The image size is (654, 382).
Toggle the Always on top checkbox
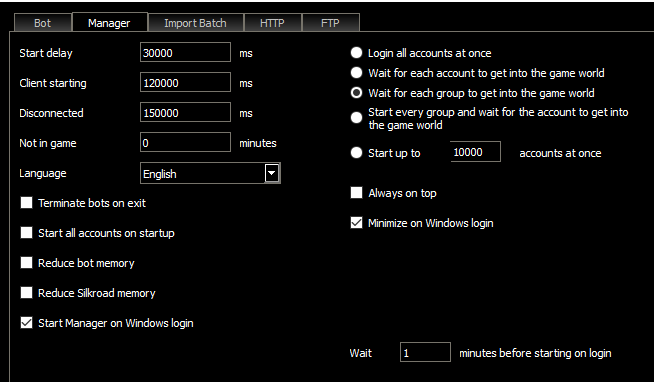click(x=357, y=193)
